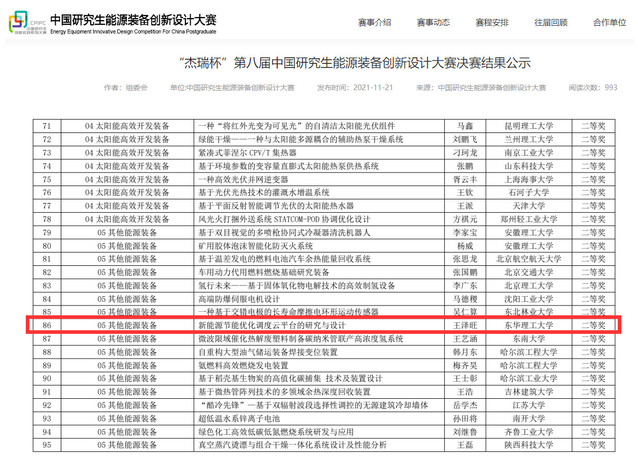The width and height of the screenshot is (638, 474).
Task: Click the CPIPC competition logo
Action: tap(23, 21)
